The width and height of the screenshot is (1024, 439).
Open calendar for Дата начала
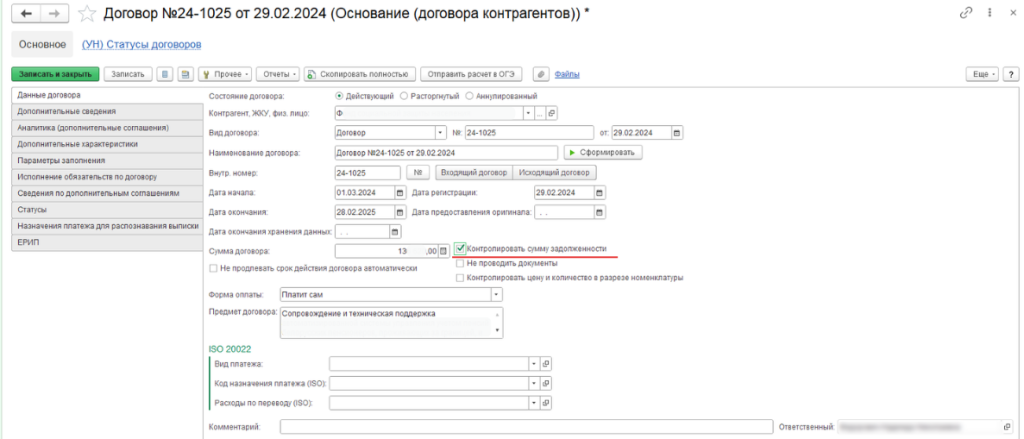click(x=400, y=193)
